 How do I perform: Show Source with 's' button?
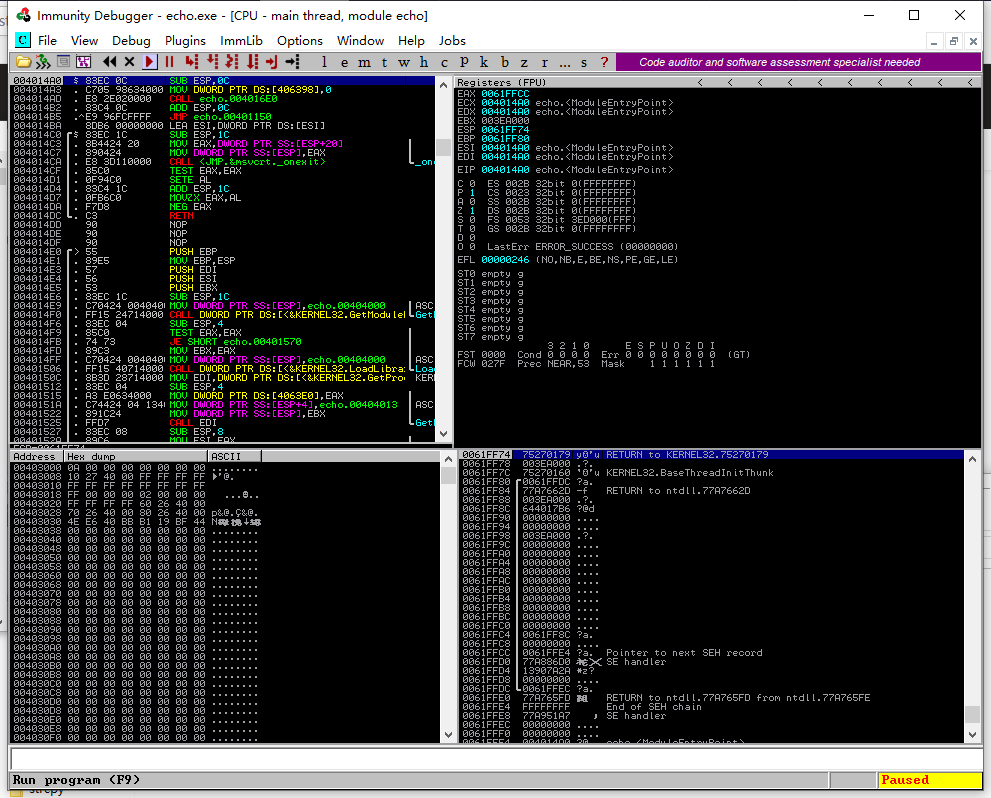(584, 62)
